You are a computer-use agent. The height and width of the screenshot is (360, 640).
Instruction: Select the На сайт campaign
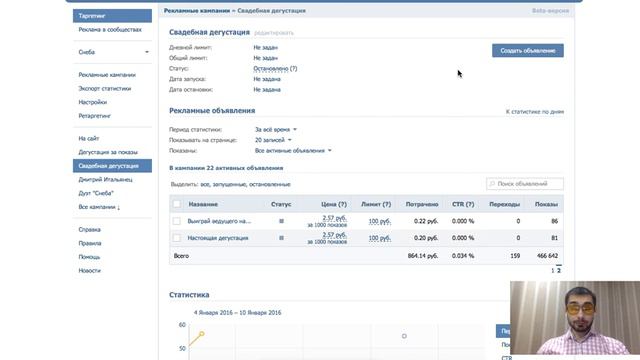pos(89,138)
